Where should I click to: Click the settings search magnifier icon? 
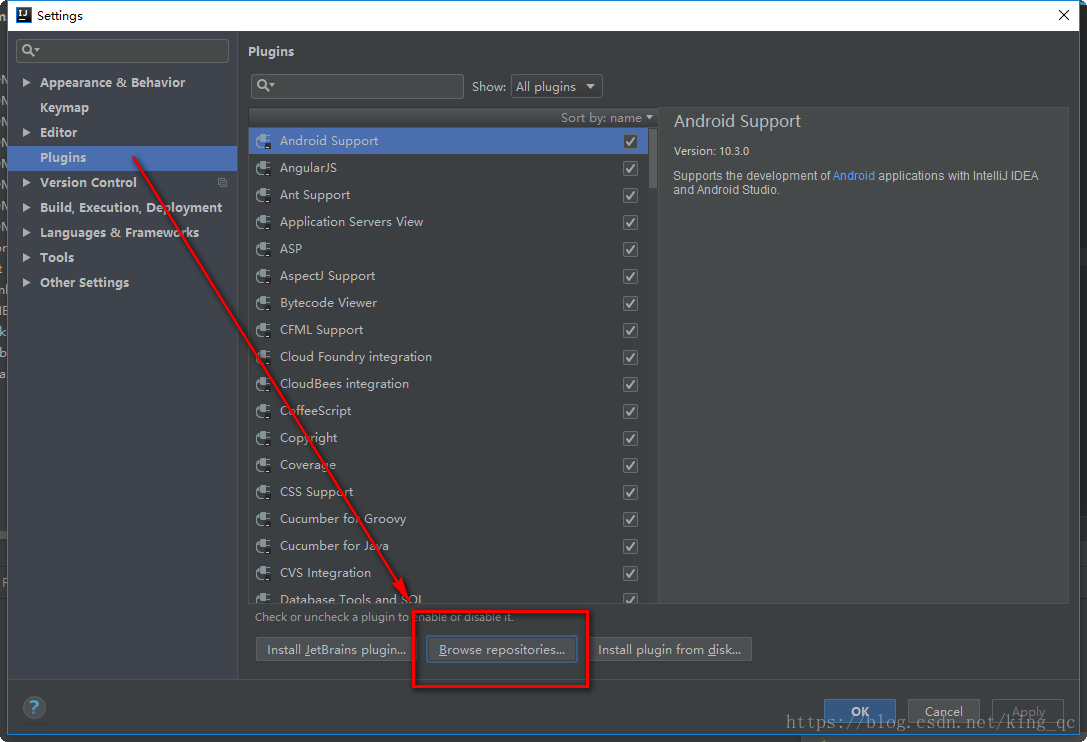pyautogui.click(x=31, y=51)
